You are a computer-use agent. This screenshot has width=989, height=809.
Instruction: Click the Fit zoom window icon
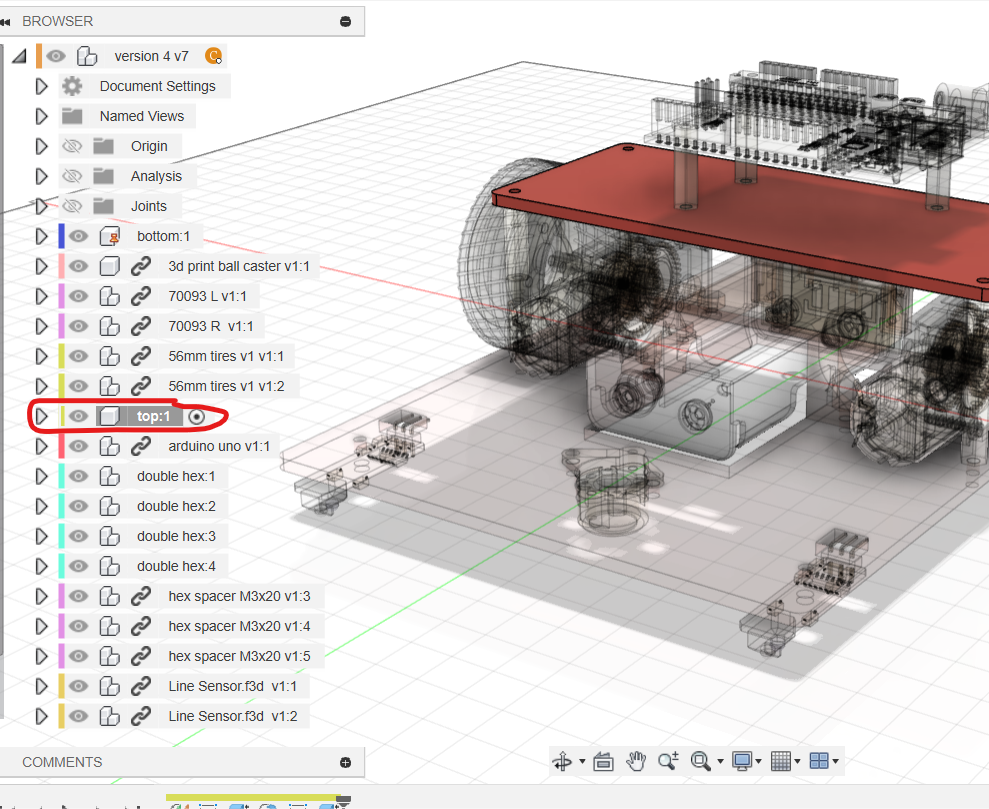click(701, 761)
